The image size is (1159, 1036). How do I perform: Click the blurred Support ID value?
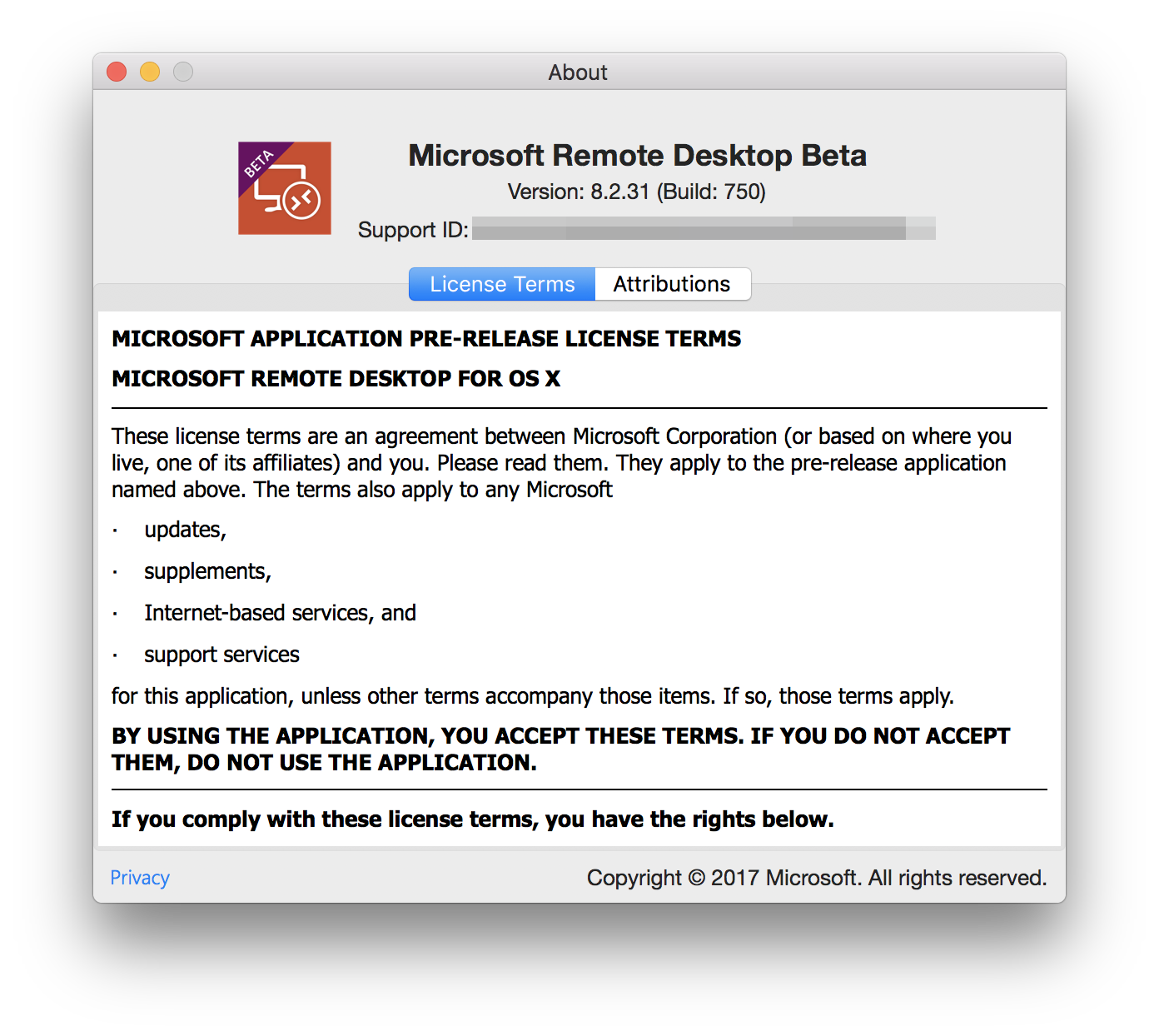704,228
